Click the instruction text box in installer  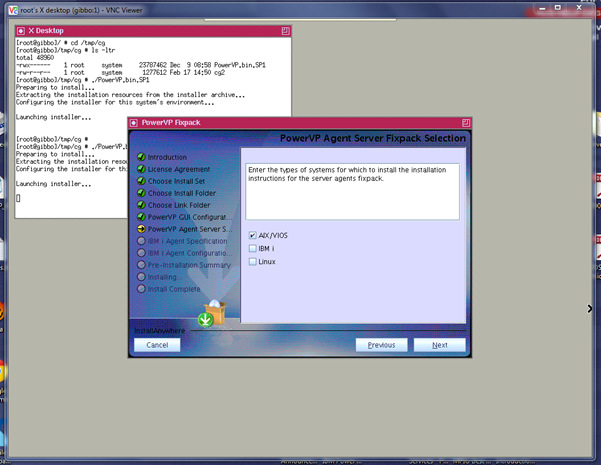pyautogui.click(x=352, y=192)
